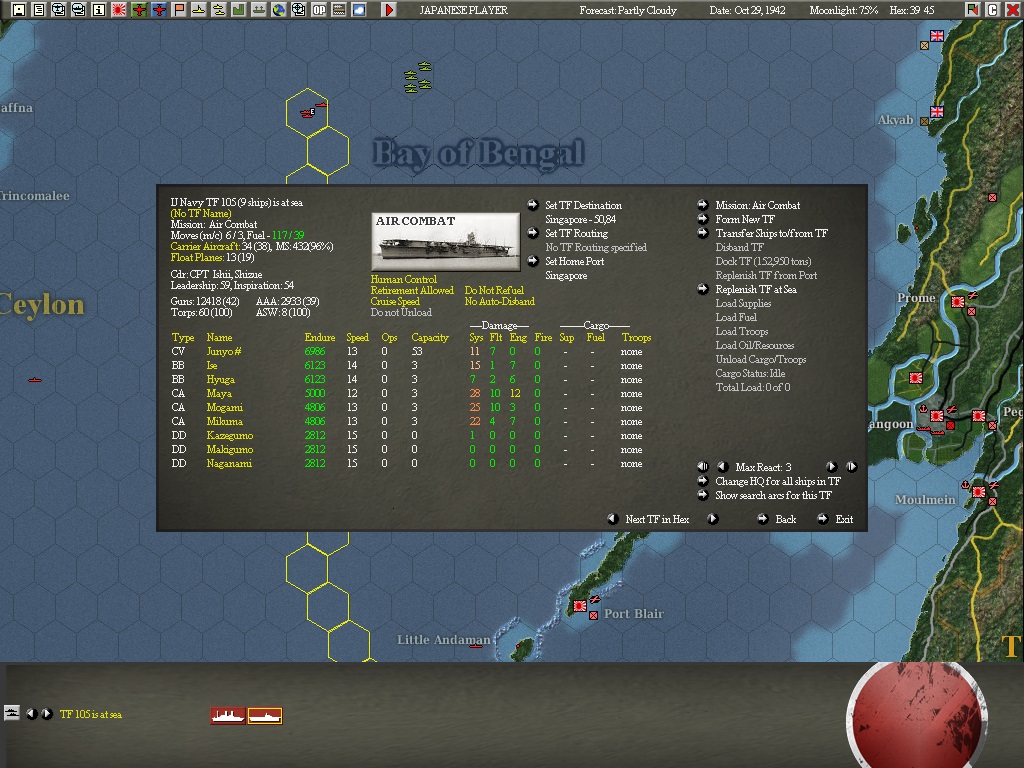Click the single yellow ship toolbar icon
Screen dimensions: 1024x768
(199, 10)
